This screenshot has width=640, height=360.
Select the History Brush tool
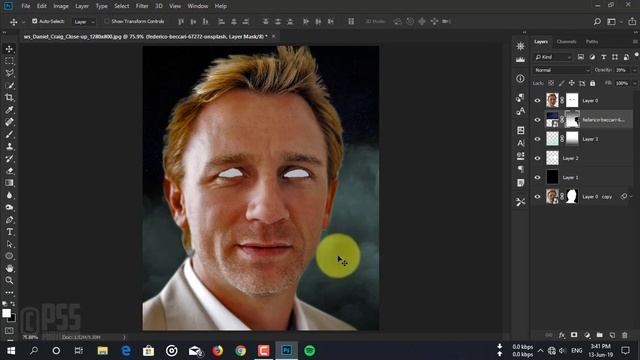click(x=9, y=159)
